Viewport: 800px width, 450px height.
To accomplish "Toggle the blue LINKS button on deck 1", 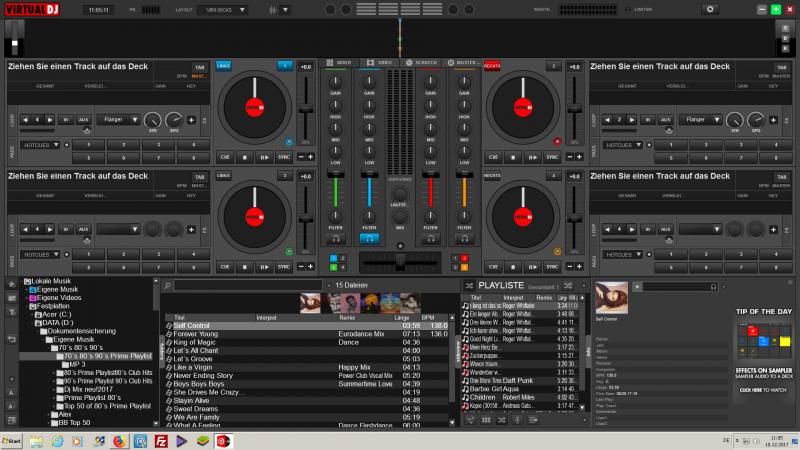I will [223, 66].
